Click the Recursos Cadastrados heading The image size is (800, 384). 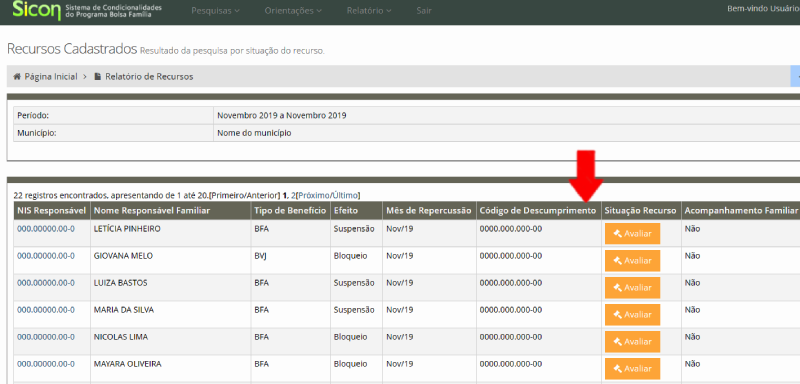(72, 49)
